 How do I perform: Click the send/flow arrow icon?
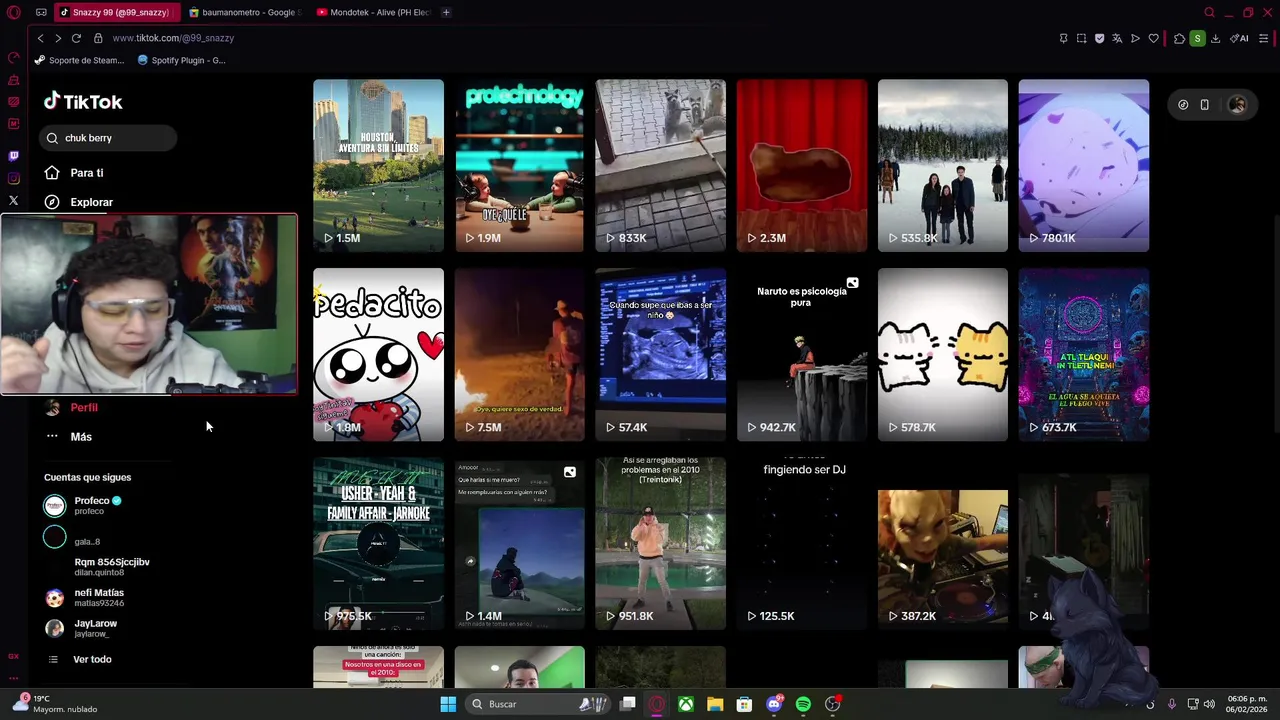tap(1135, 38)
